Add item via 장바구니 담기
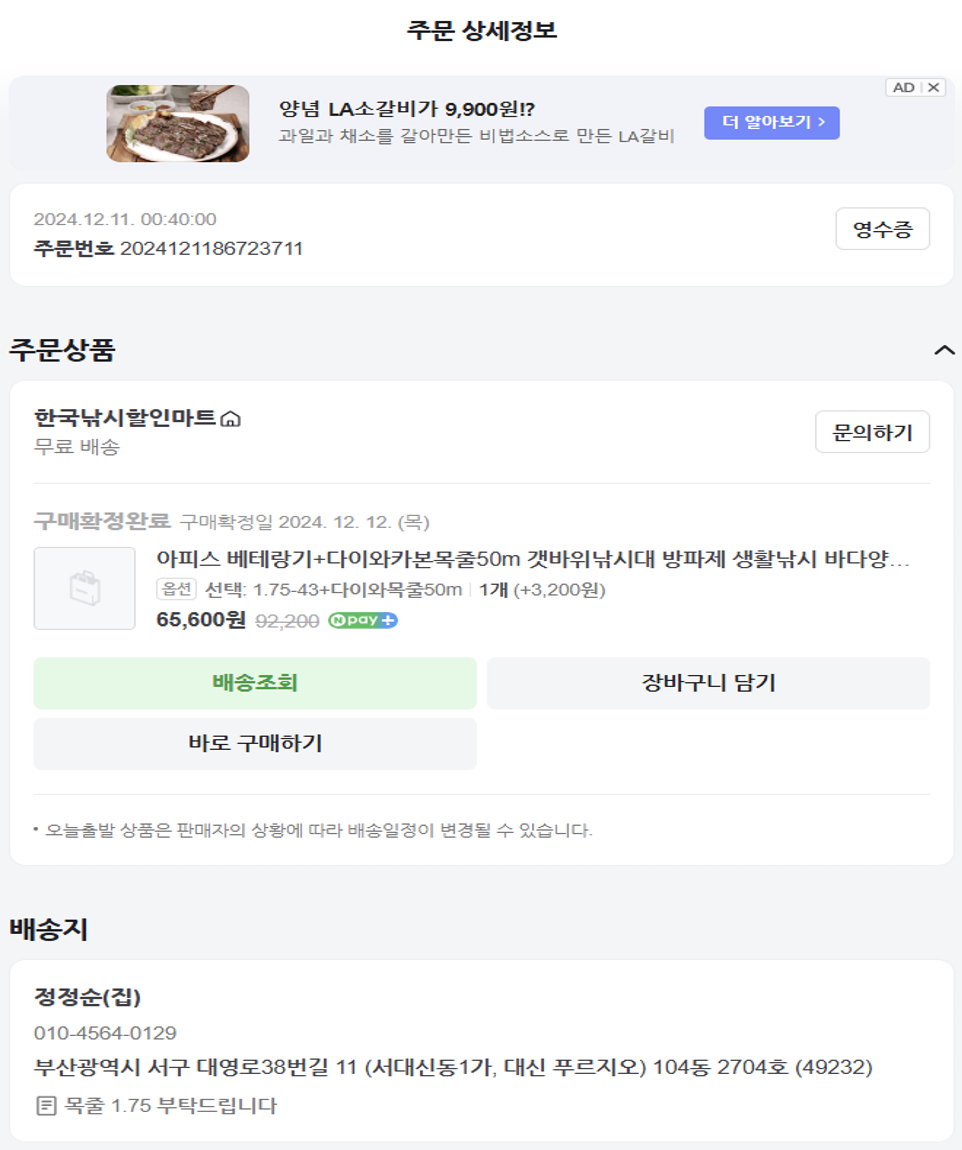Viewport: 962px width, 1150px height. click(708, 683)
